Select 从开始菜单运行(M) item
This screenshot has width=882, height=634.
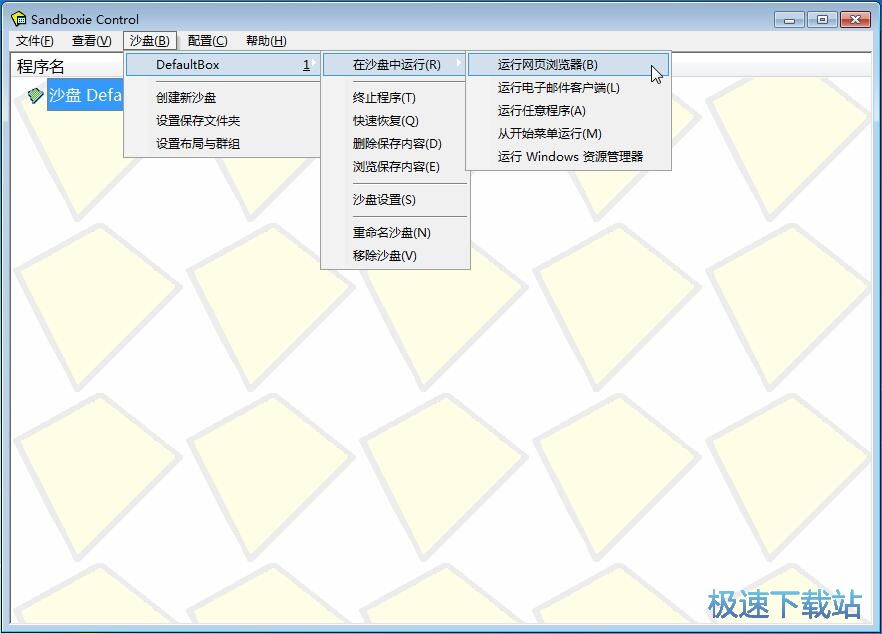click(568, 134)
